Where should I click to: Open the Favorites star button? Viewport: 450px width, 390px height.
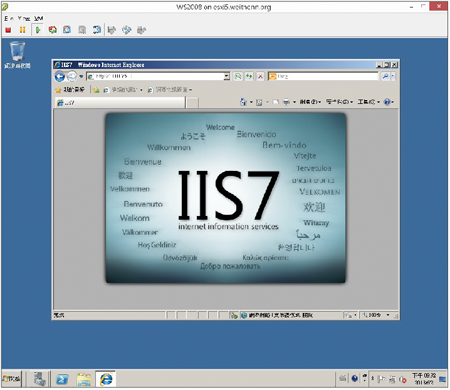[70, 90]
